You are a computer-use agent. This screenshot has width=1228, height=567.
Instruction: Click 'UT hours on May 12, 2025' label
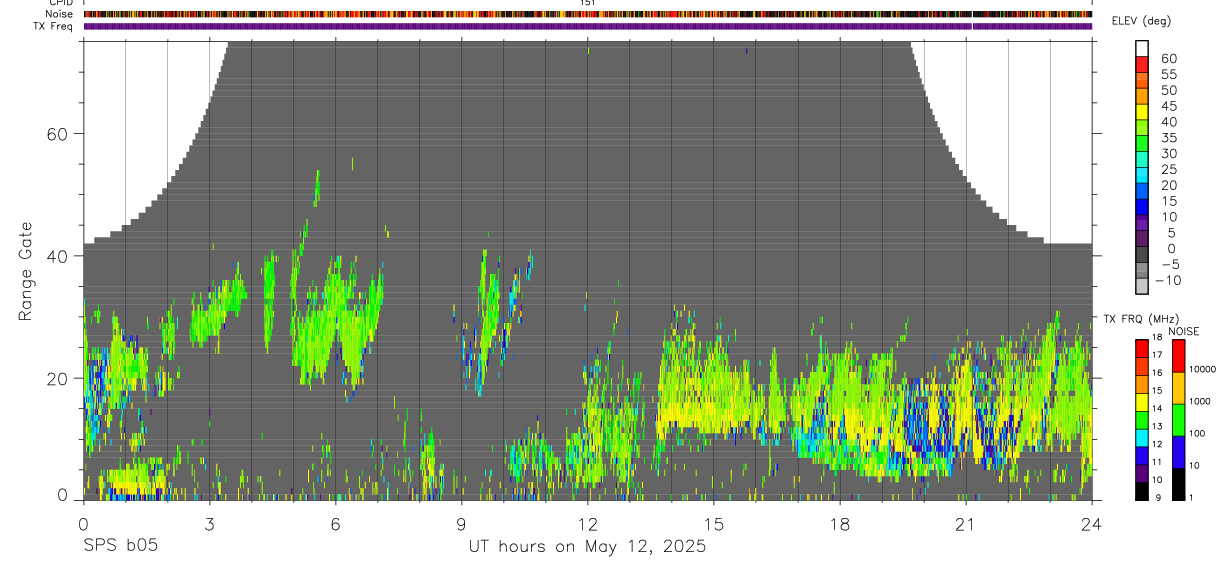(x=587, y=546)
